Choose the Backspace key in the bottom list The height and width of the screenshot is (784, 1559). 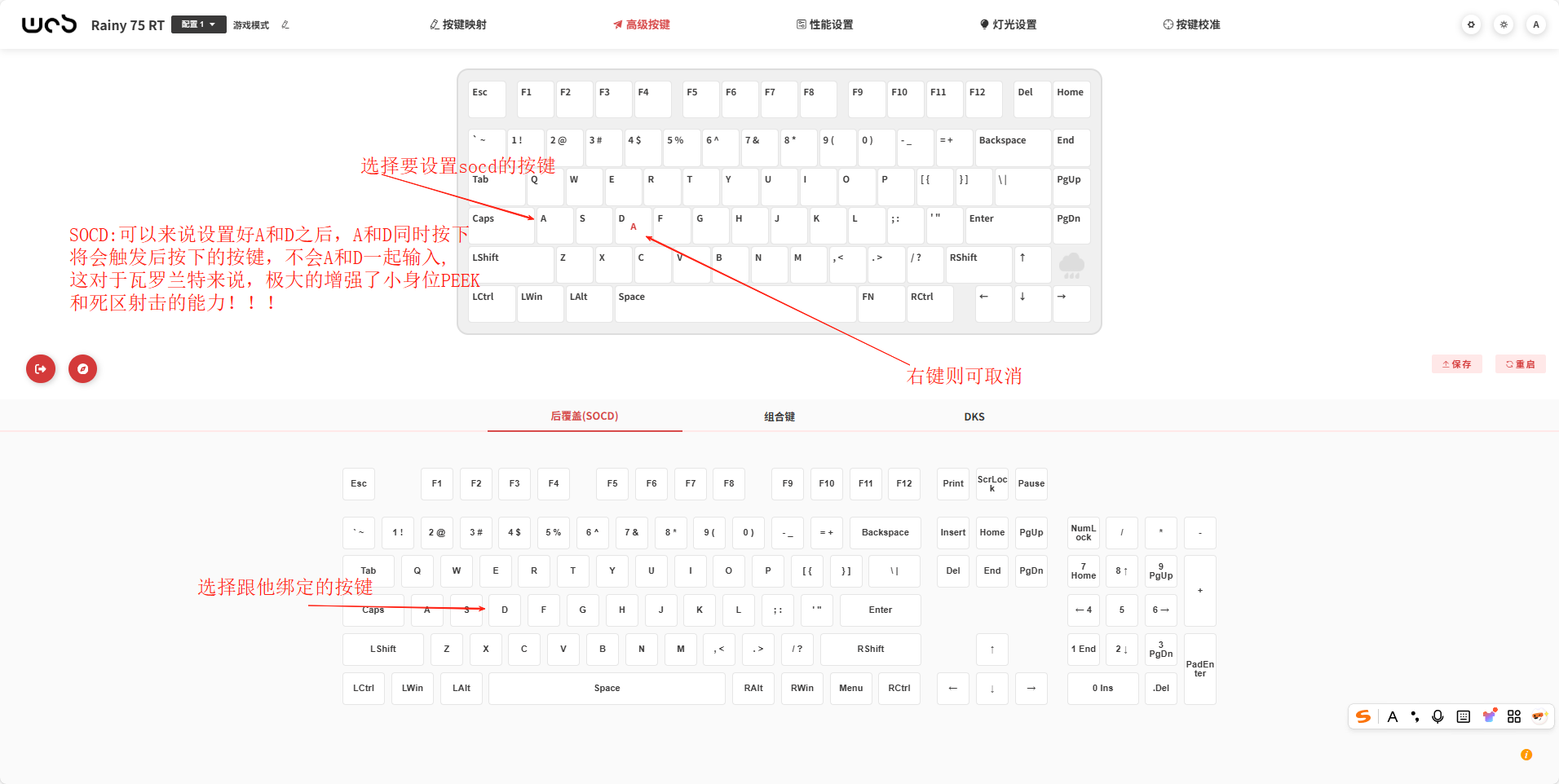[x=885, y=533]
